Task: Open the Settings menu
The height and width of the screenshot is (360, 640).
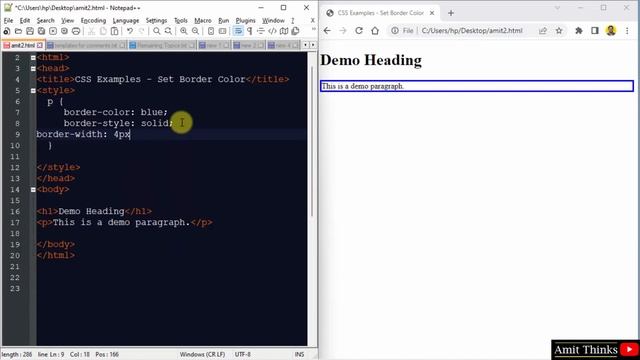Action: [x=156, y=20]
